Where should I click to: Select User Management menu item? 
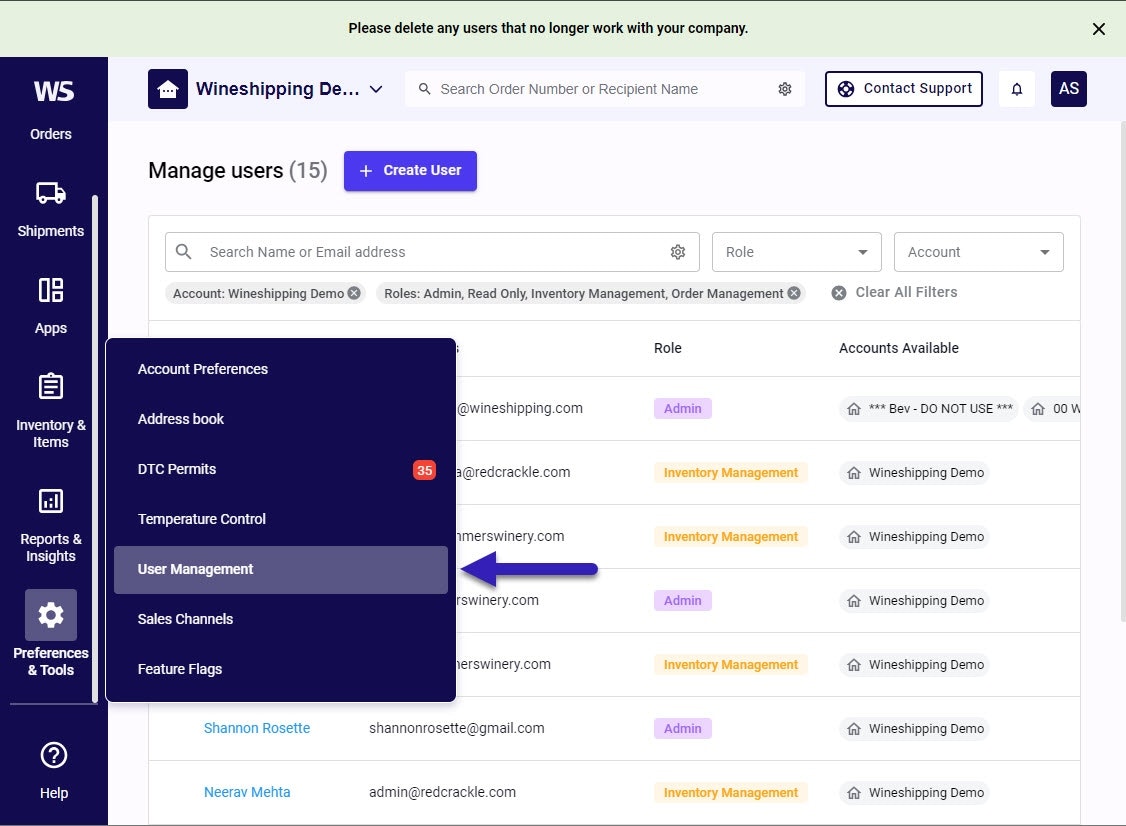pyautogui.click(x=281, y=569)
